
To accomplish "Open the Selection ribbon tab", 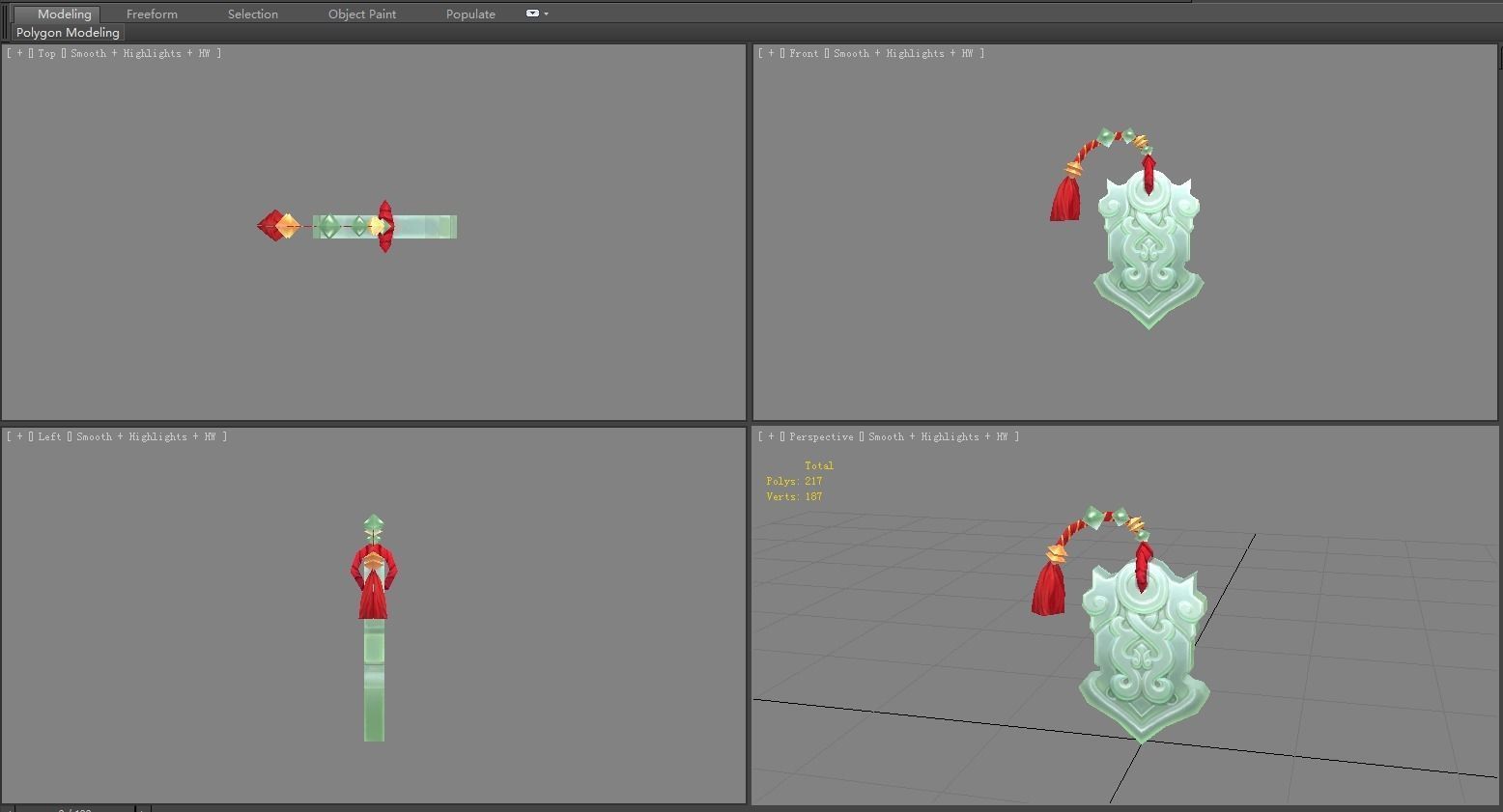I will (253, 14).
